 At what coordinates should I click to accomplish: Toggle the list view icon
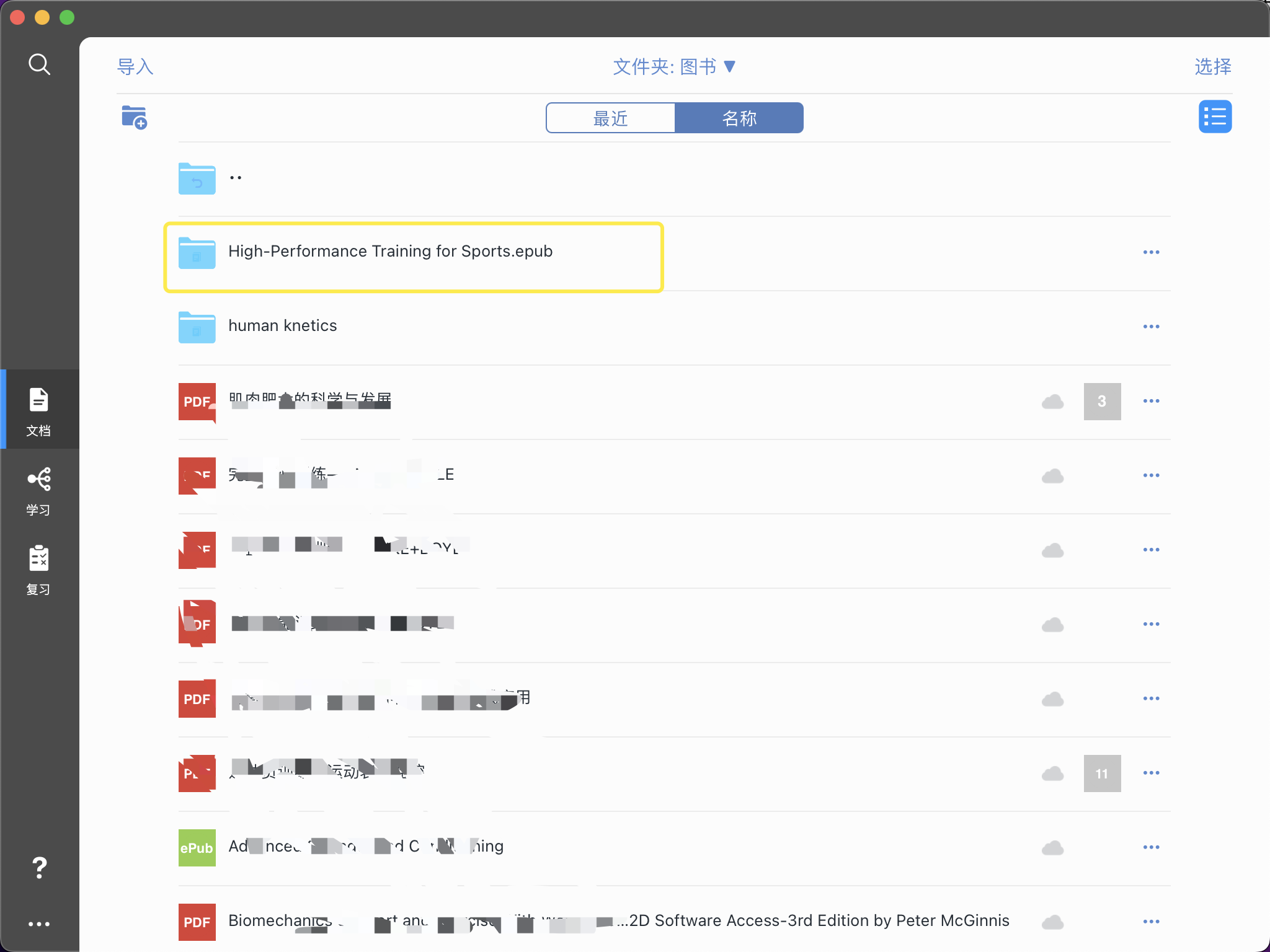1215,117
